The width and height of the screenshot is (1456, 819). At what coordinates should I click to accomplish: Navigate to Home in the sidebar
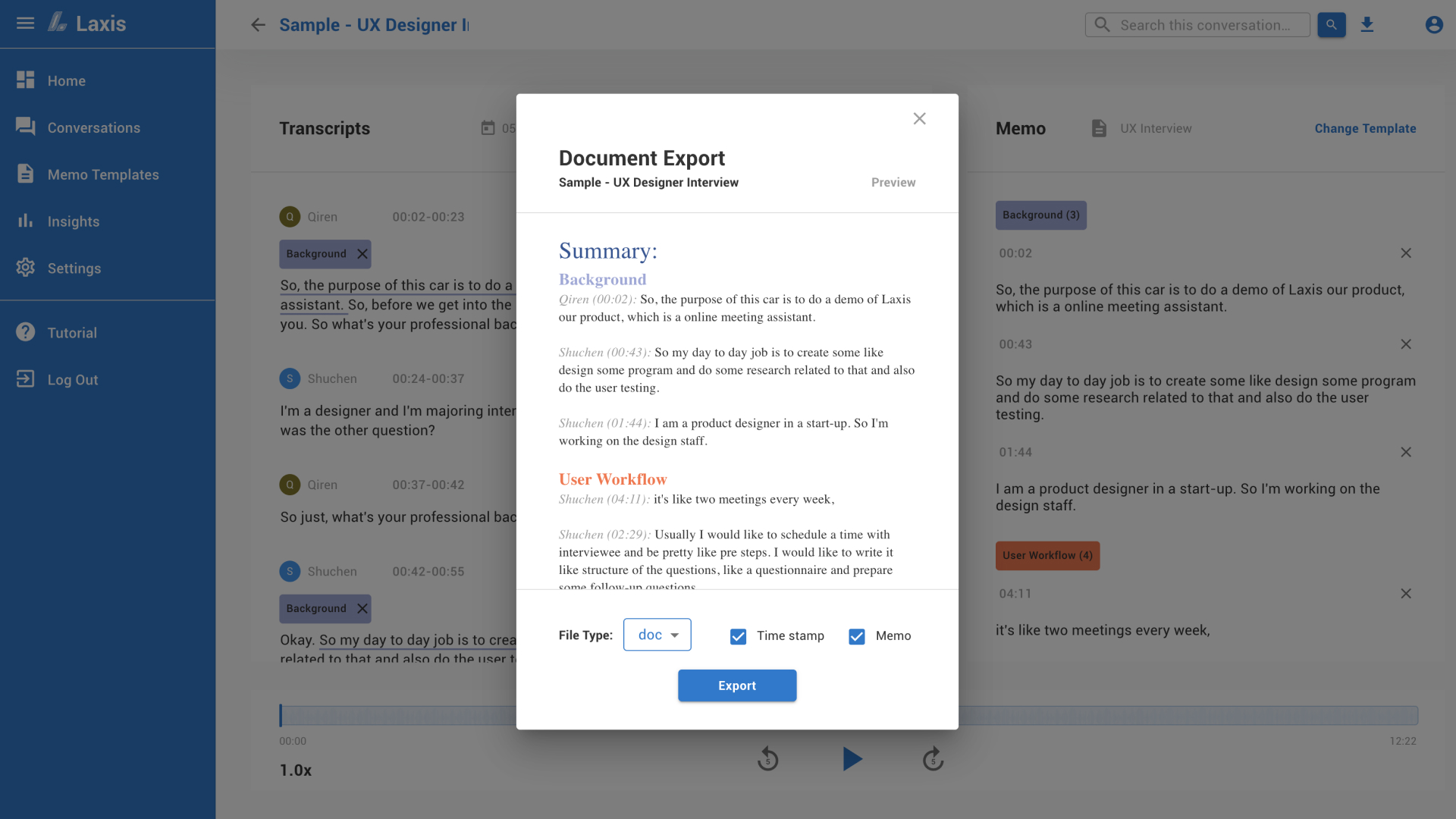[x=66, y=80]
